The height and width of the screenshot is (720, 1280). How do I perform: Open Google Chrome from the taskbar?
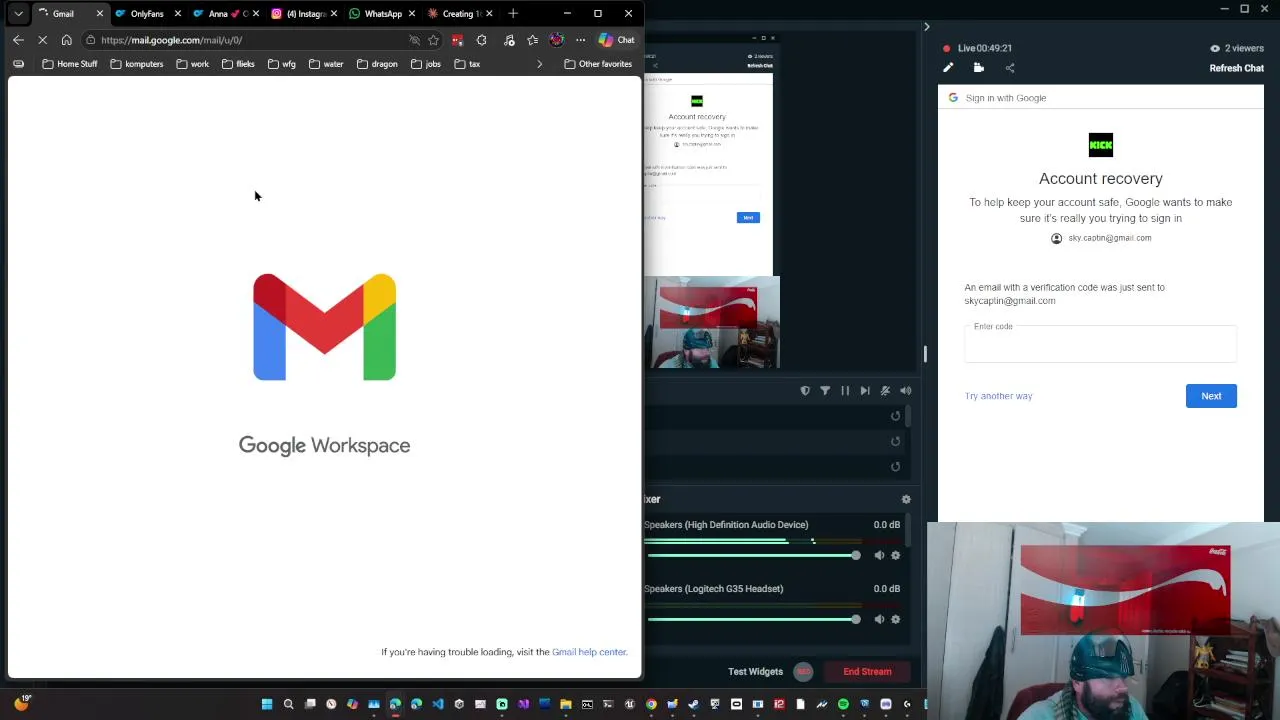[x=651, y=704]
